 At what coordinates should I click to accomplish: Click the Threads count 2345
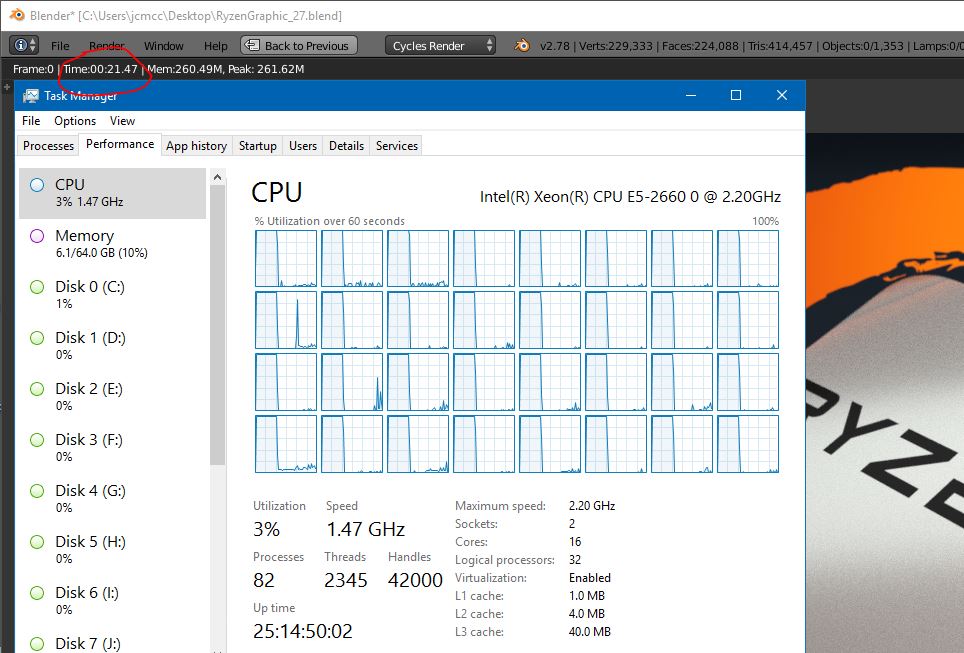346,580
